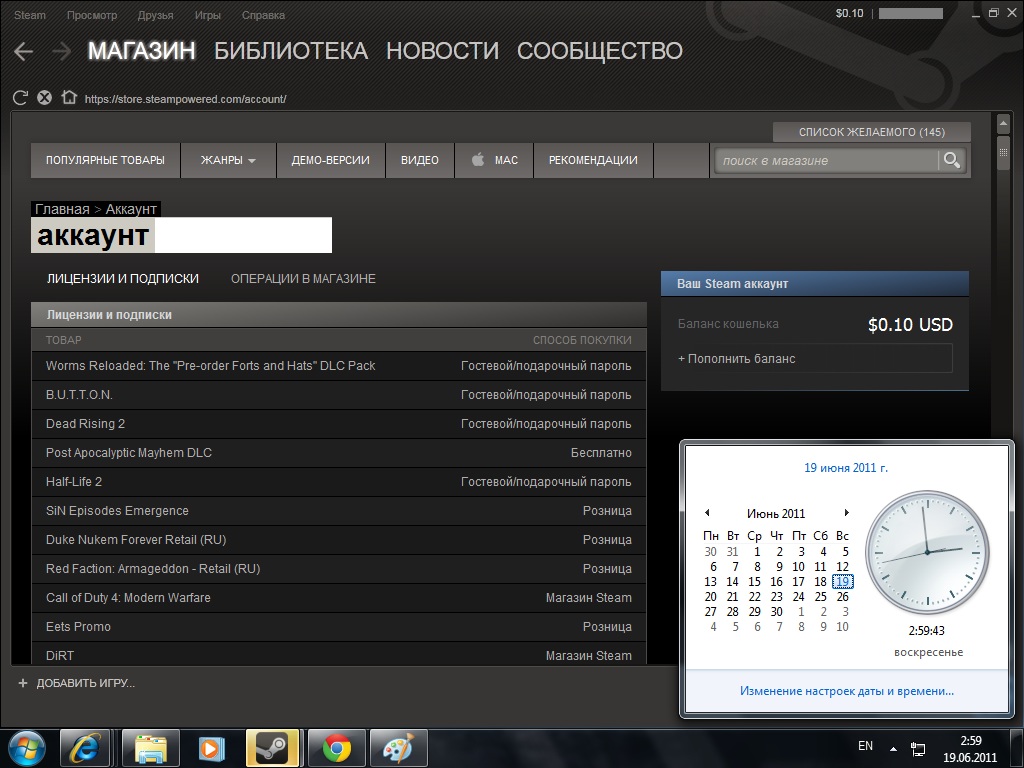This screenshot has width=1024, height=768.
Task: Open the Просмотр menu
Action: point(92,15)
